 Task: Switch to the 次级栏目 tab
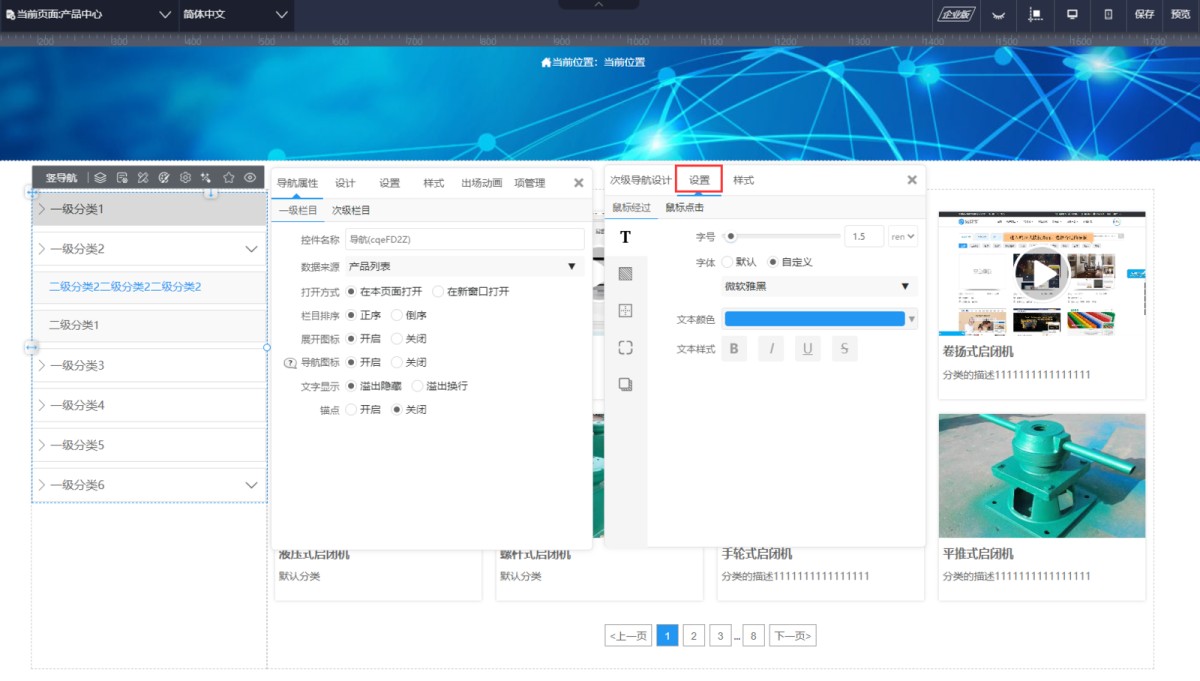(351, 210)
